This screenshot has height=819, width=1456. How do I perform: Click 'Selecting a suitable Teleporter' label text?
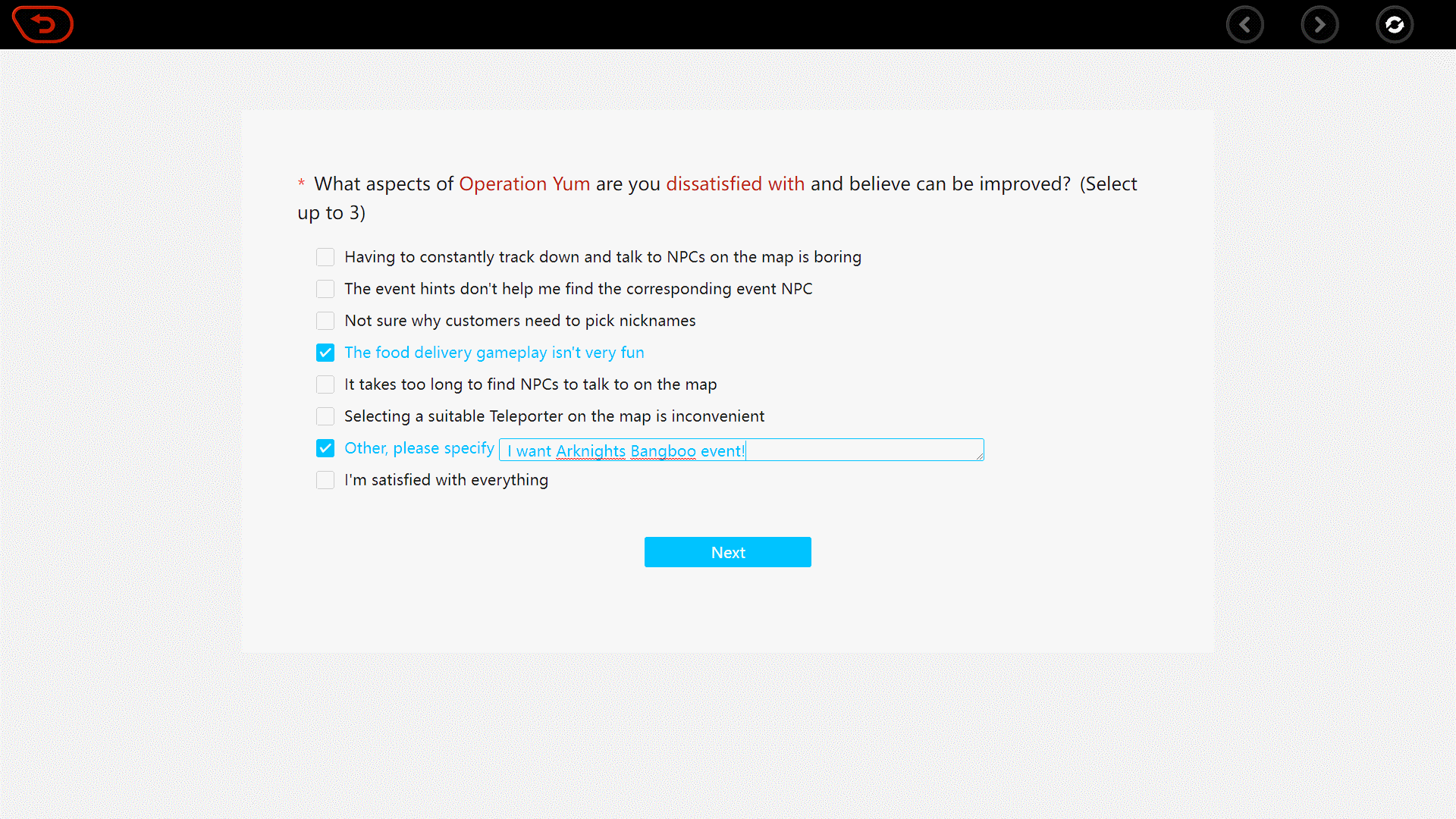coord(554,416)
